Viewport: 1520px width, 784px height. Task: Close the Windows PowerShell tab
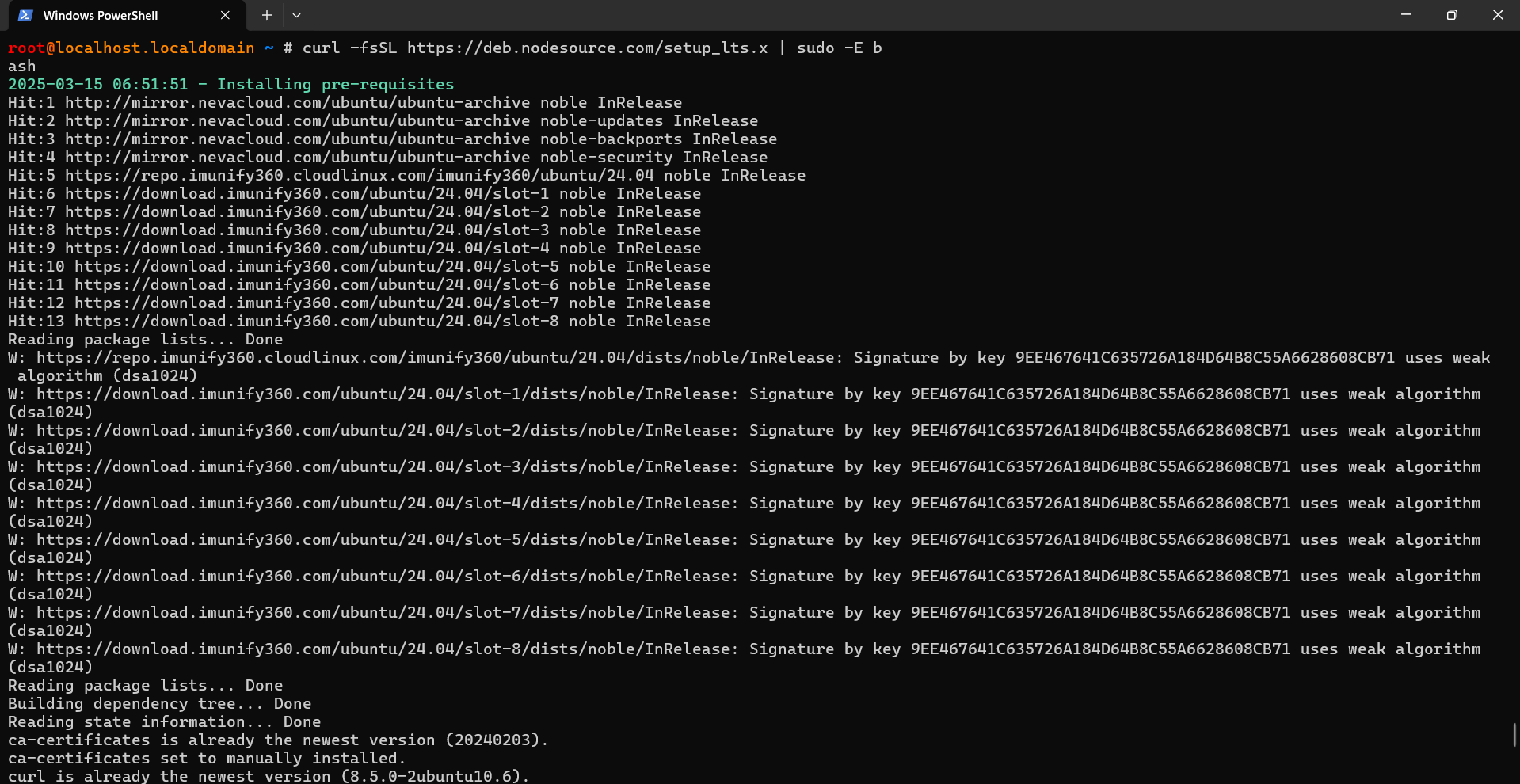pos(224,15)
